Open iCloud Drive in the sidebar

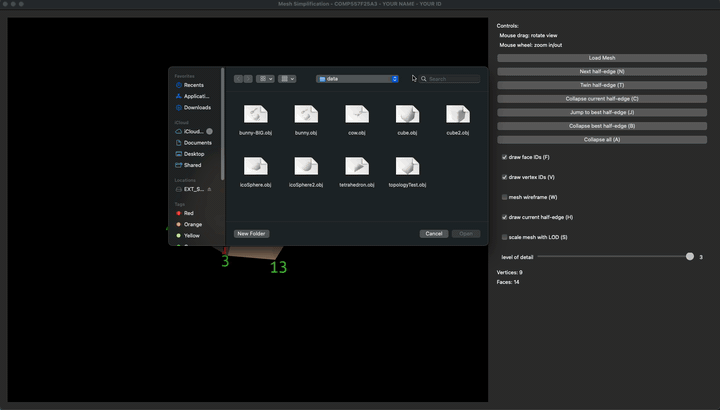[190, 131]
